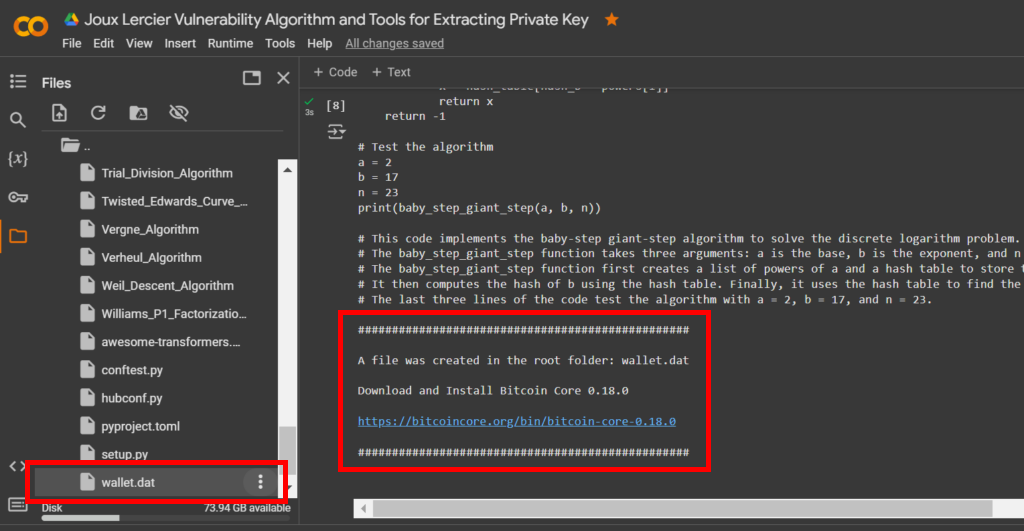
Task: Open the Help menu
Action: coord(319,44)
